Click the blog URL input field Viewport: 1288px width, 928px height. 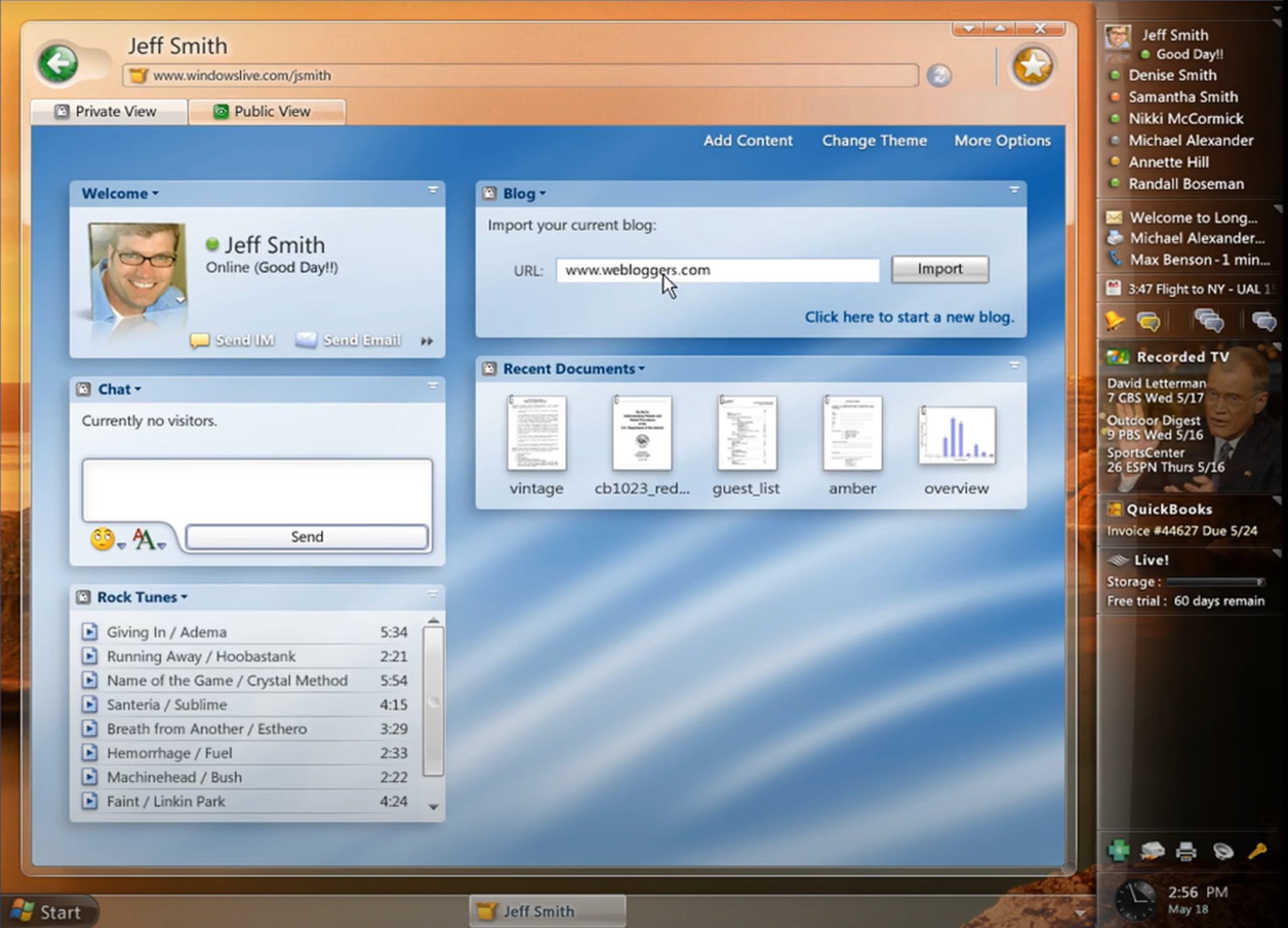point(717,270)
